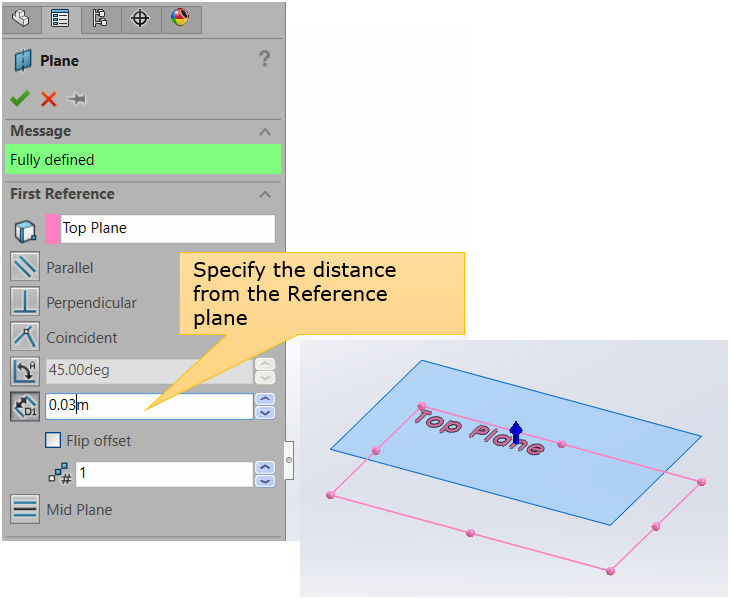Click the Mid Plane label
This screenshot has height=599, width=731.
point(80,510)
